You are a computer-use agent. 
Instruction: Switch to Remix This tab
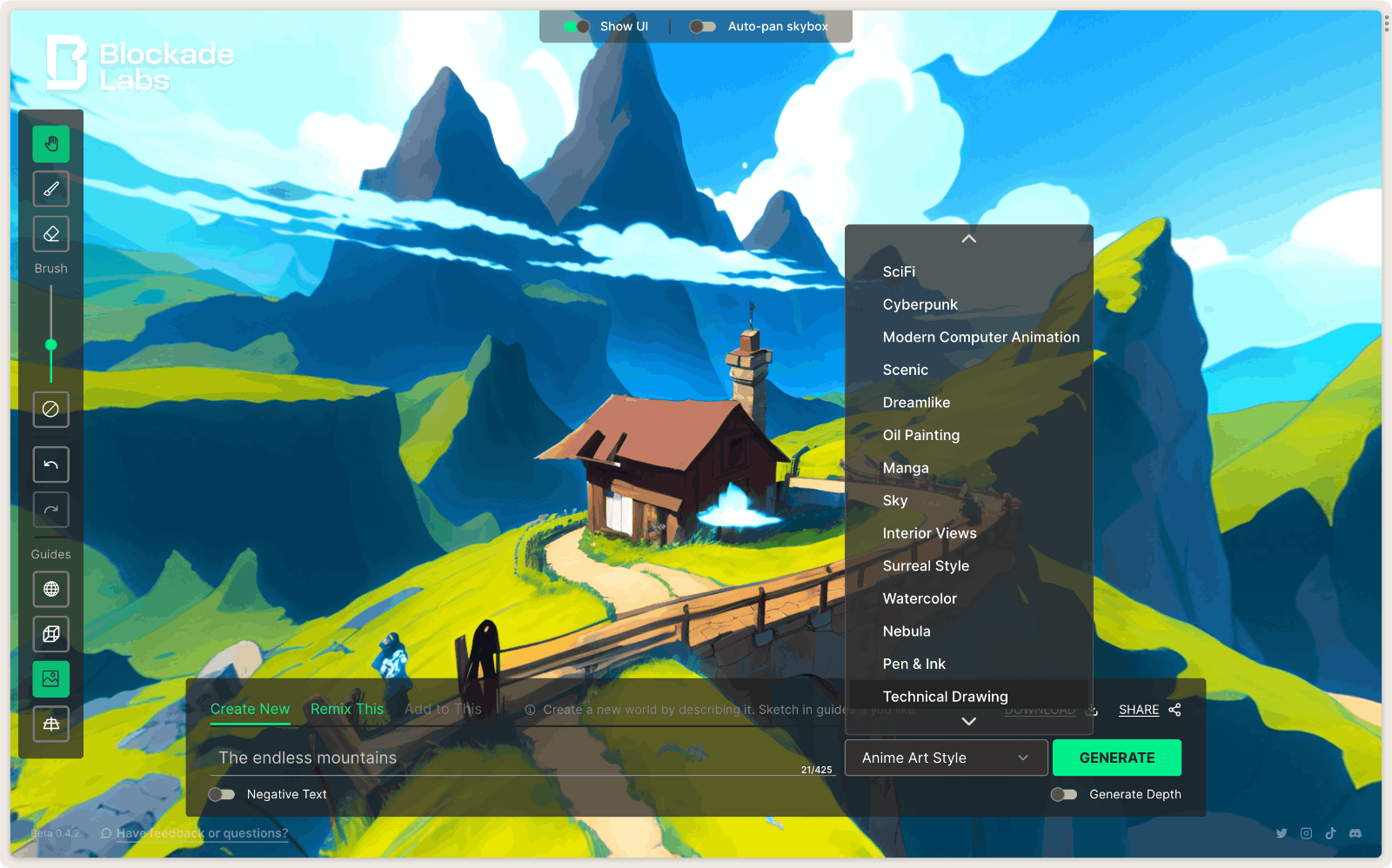(347, 709)
